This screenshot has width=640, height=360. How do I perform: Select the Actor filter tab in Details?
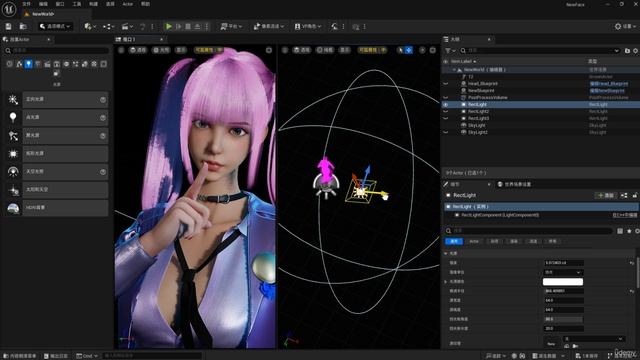pyautogui.click(x=474, y=242)
